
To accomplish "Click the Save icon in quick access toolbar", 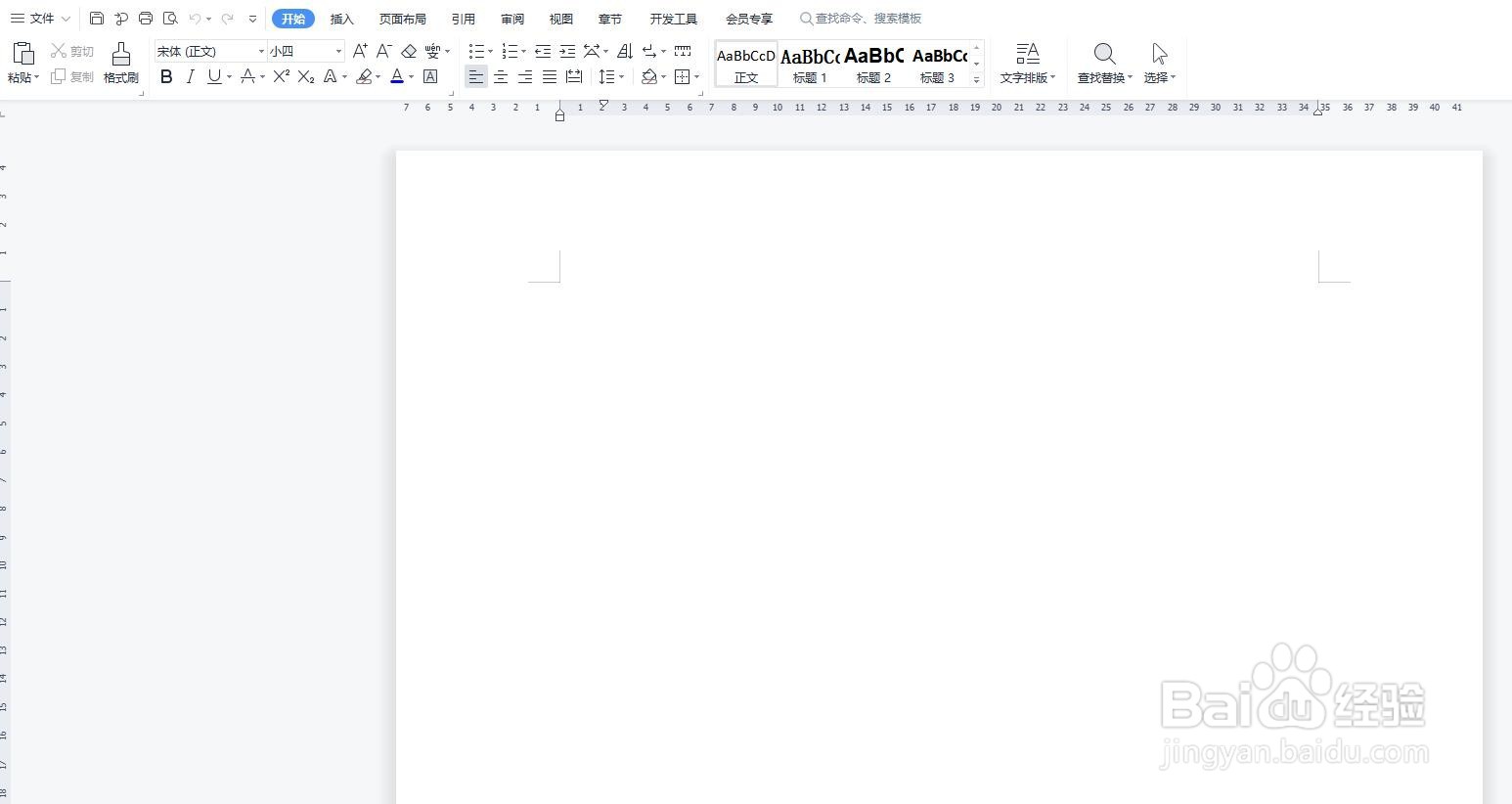I will point(96,19).
